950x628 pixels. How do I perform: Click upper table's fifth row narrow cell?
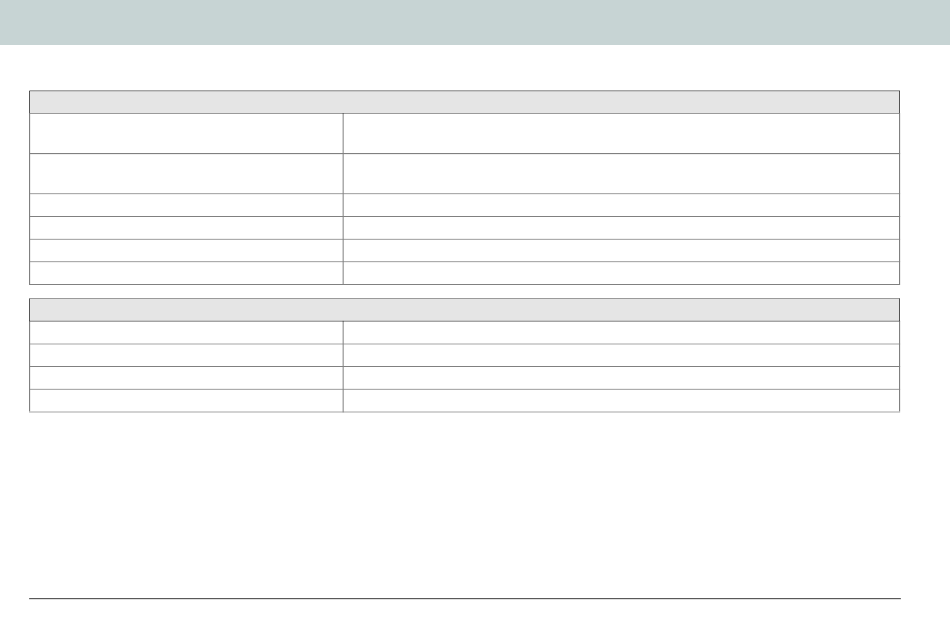coord(186,250)
